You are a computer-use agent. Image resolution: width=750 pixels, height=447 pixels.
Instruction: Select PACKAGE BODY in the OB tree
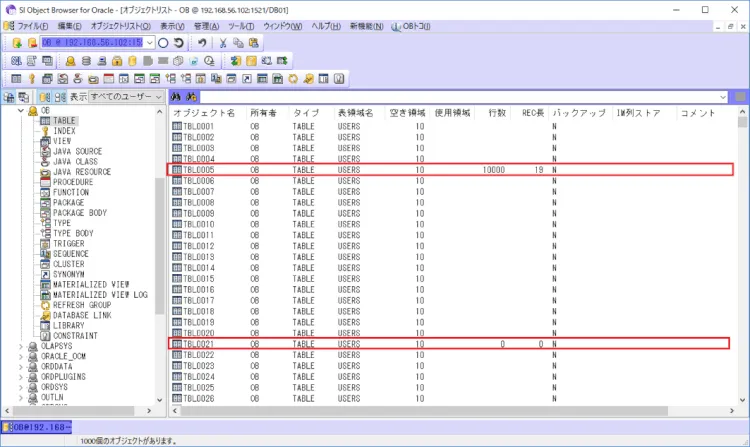[x=80, y=213]
